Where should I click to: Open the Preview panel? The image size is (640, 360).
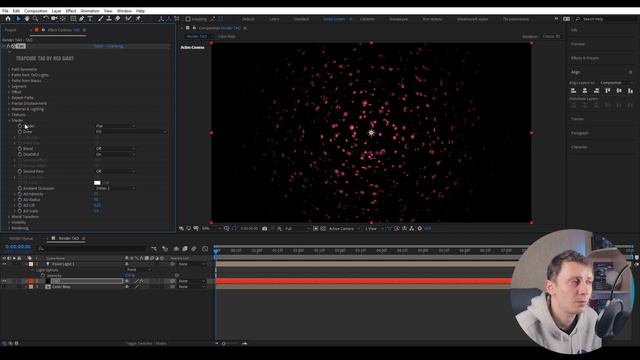tap(578, 44)
